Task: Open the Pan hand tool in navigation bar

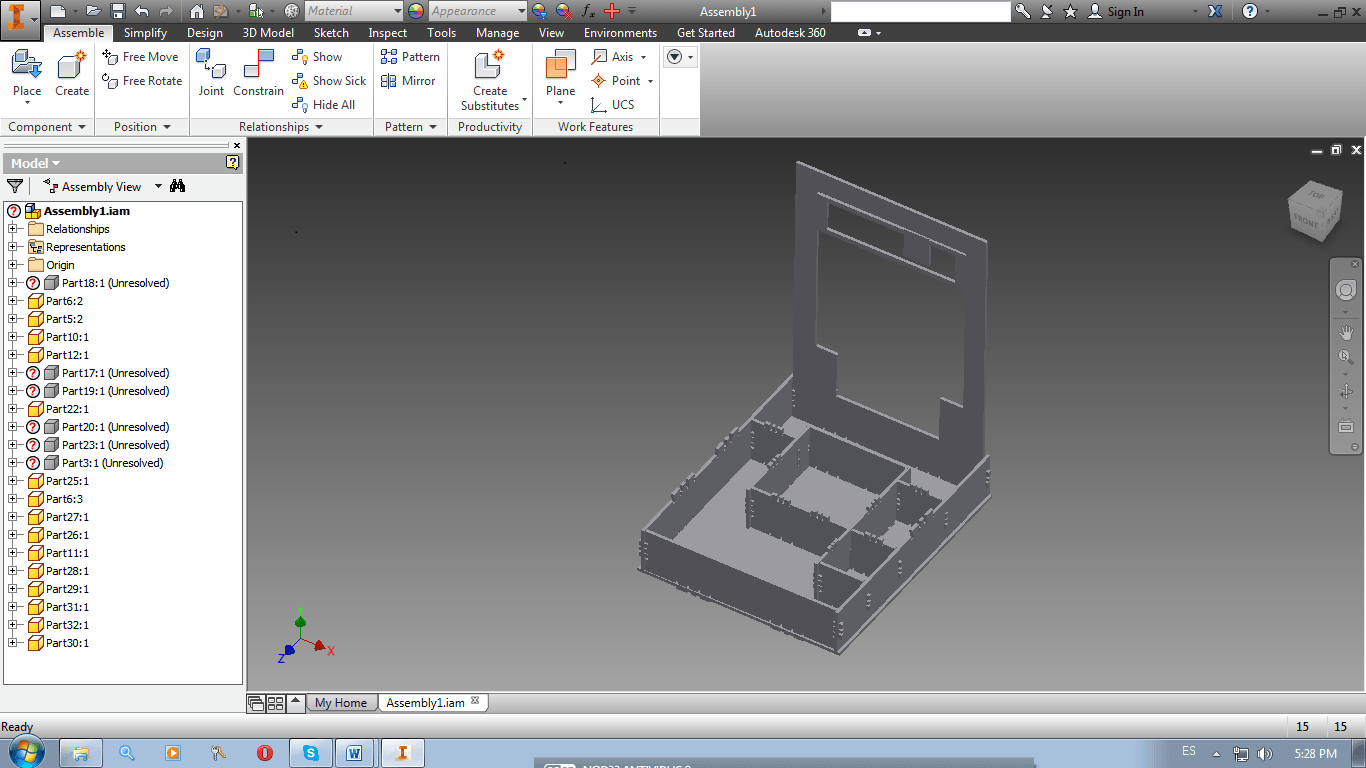Action: click(1346, 332)
